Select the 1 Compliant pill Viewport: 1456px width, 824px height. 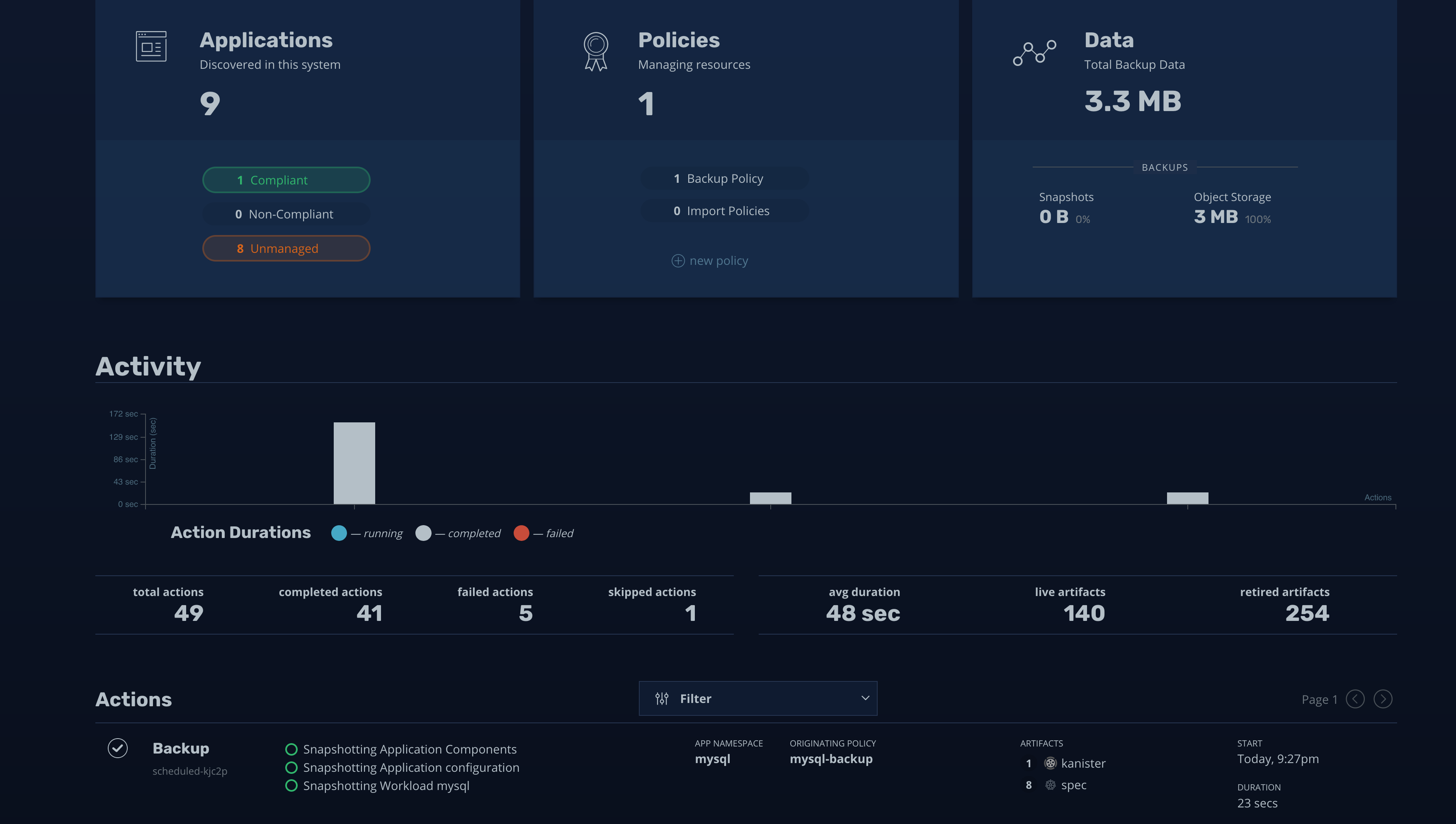286,180
